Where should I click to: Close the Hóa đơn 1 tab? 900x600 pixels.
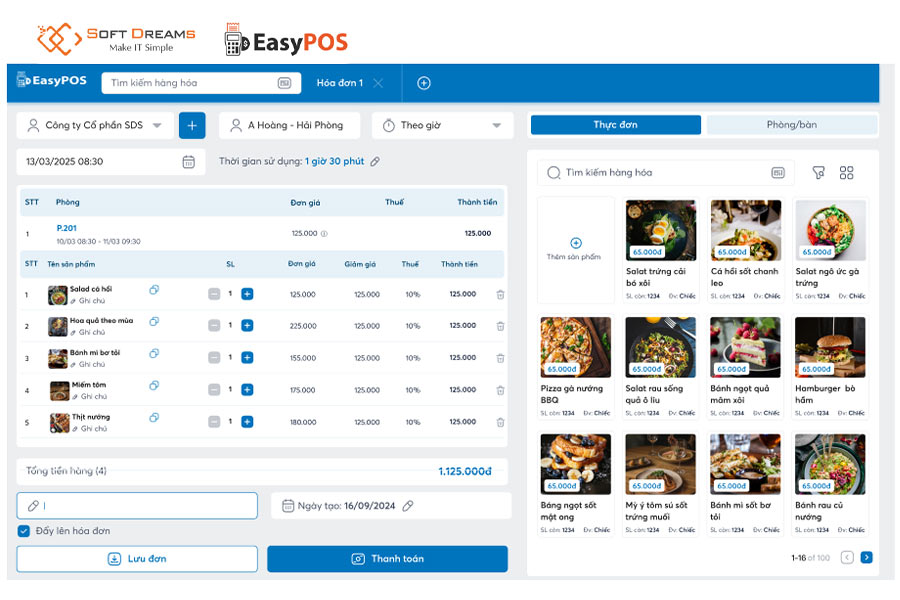tap(378, 83)
